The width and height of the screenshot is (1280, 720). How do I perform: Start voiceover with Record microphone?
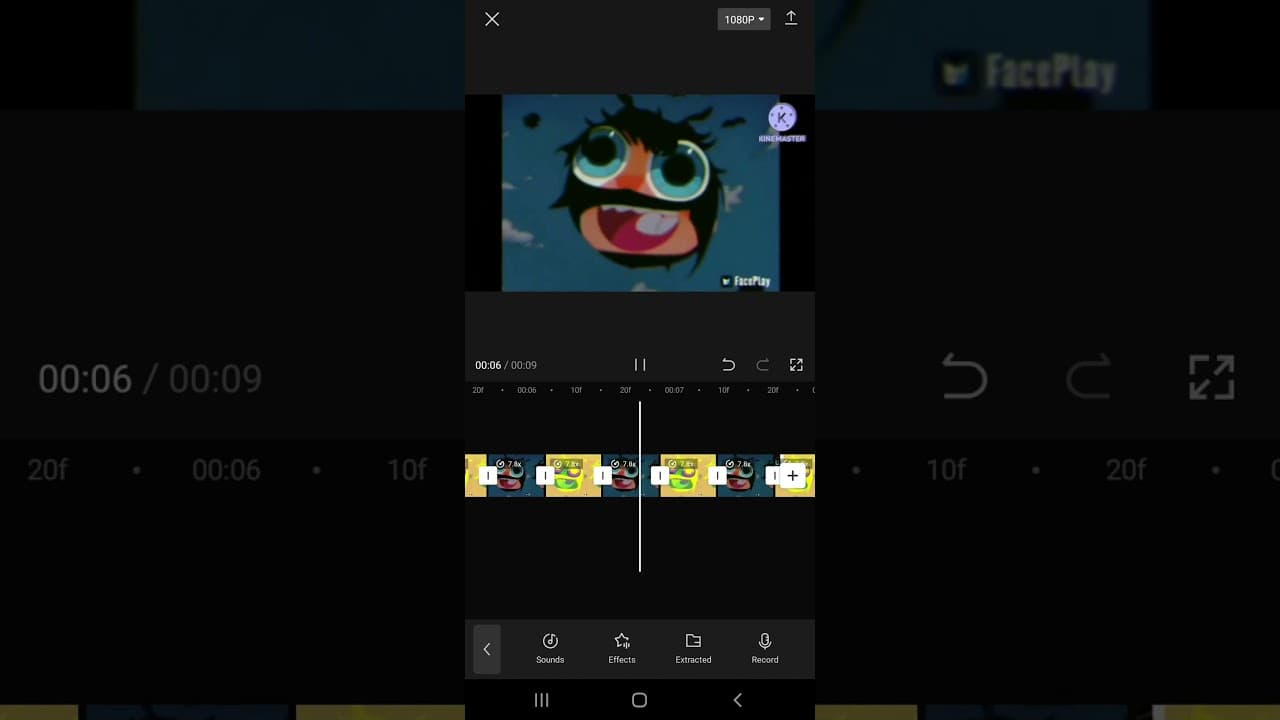point(765,648)
